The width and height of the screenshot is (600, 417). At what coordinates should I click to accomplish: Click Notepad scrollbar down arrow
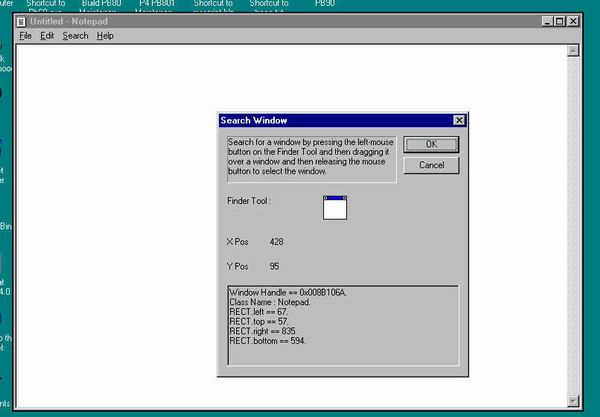(x=573, y=401)
